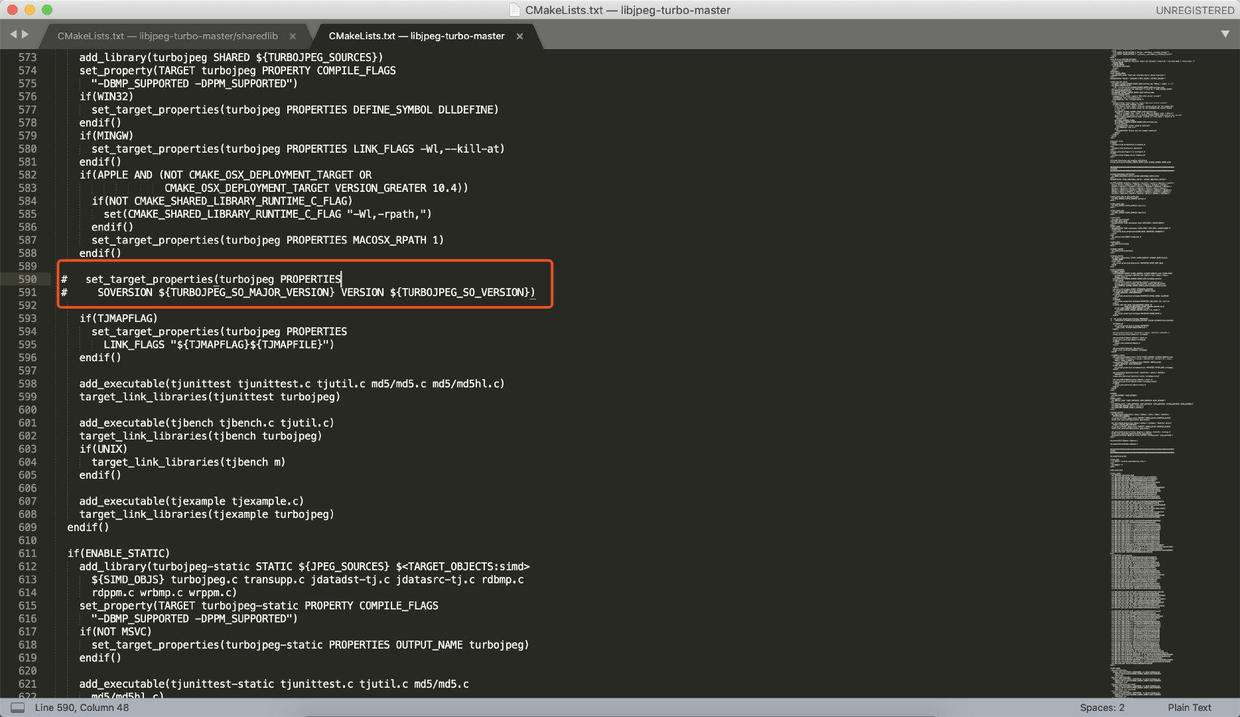This screenshot has height=717, width=1240.
Task: Place cursor on add_library(turbojpeg SHARED line
Action: [231, 57]
